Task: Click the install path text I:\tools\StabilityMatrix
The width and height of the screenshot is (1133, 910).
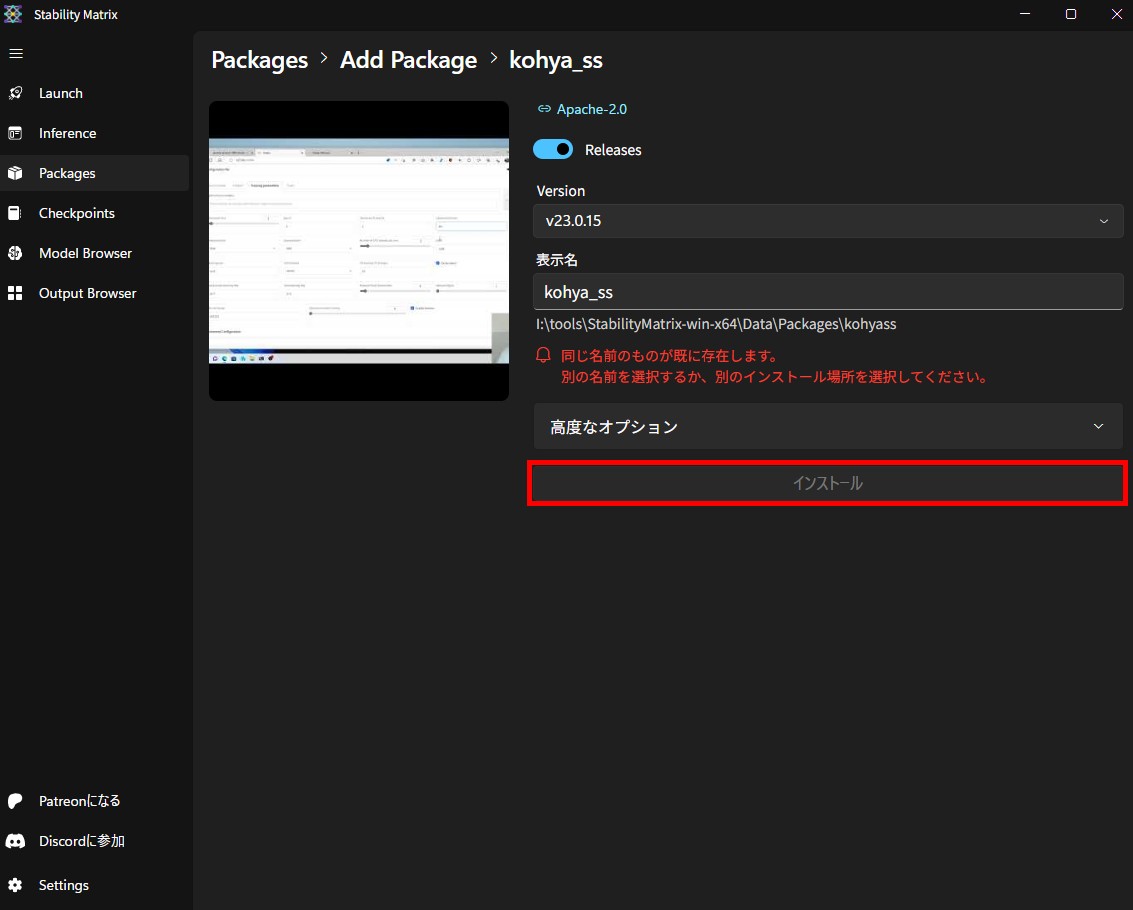Action: coord(716,324)
